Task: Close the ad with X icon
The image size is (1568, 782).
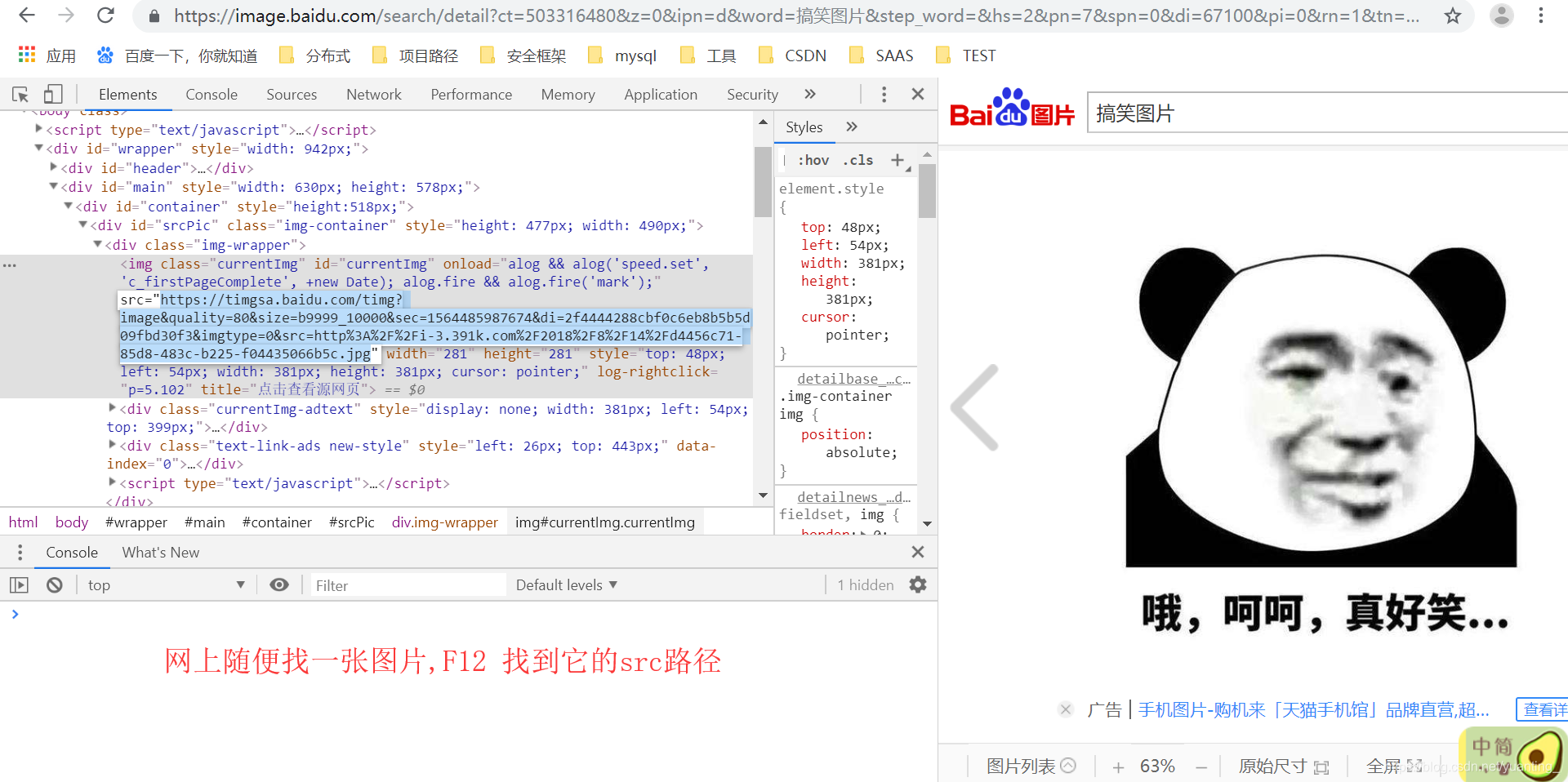Action: [1065, 709]
